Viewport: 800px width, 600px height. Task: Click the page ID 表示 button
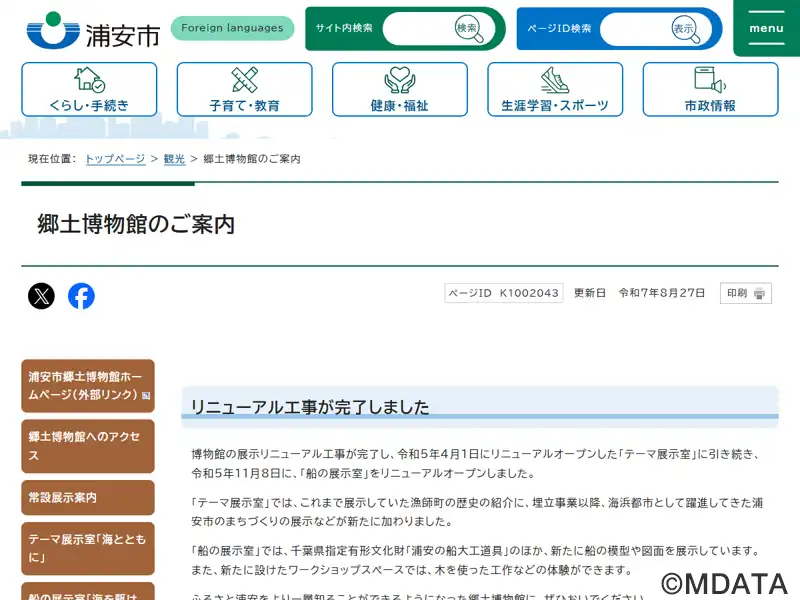685,29
